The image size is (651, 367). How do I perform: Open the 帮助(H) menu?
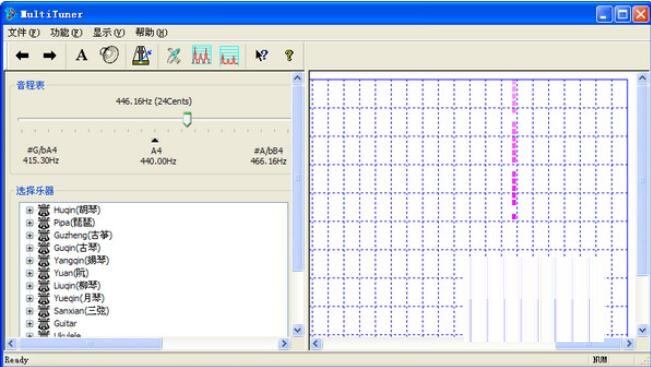(151, 32)
